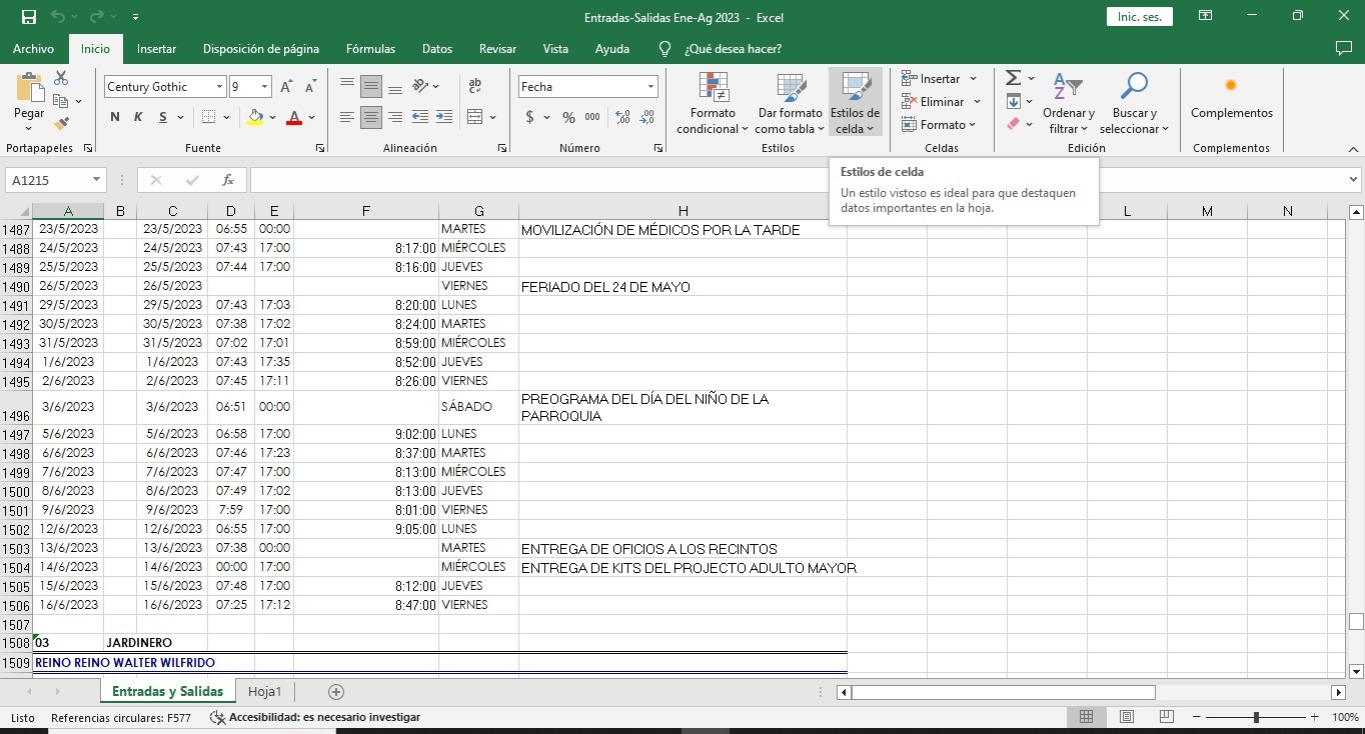Open the Fórmulas ribbon tab
Image resolution: width=1365 pixels, height=734 pixels.
(370, 49)
